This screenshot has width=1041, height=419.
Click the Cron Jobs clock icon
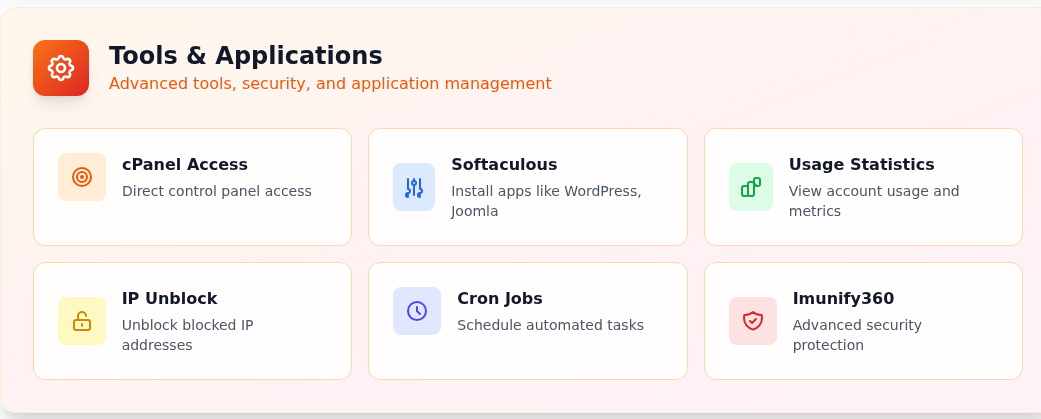point(417,311)
